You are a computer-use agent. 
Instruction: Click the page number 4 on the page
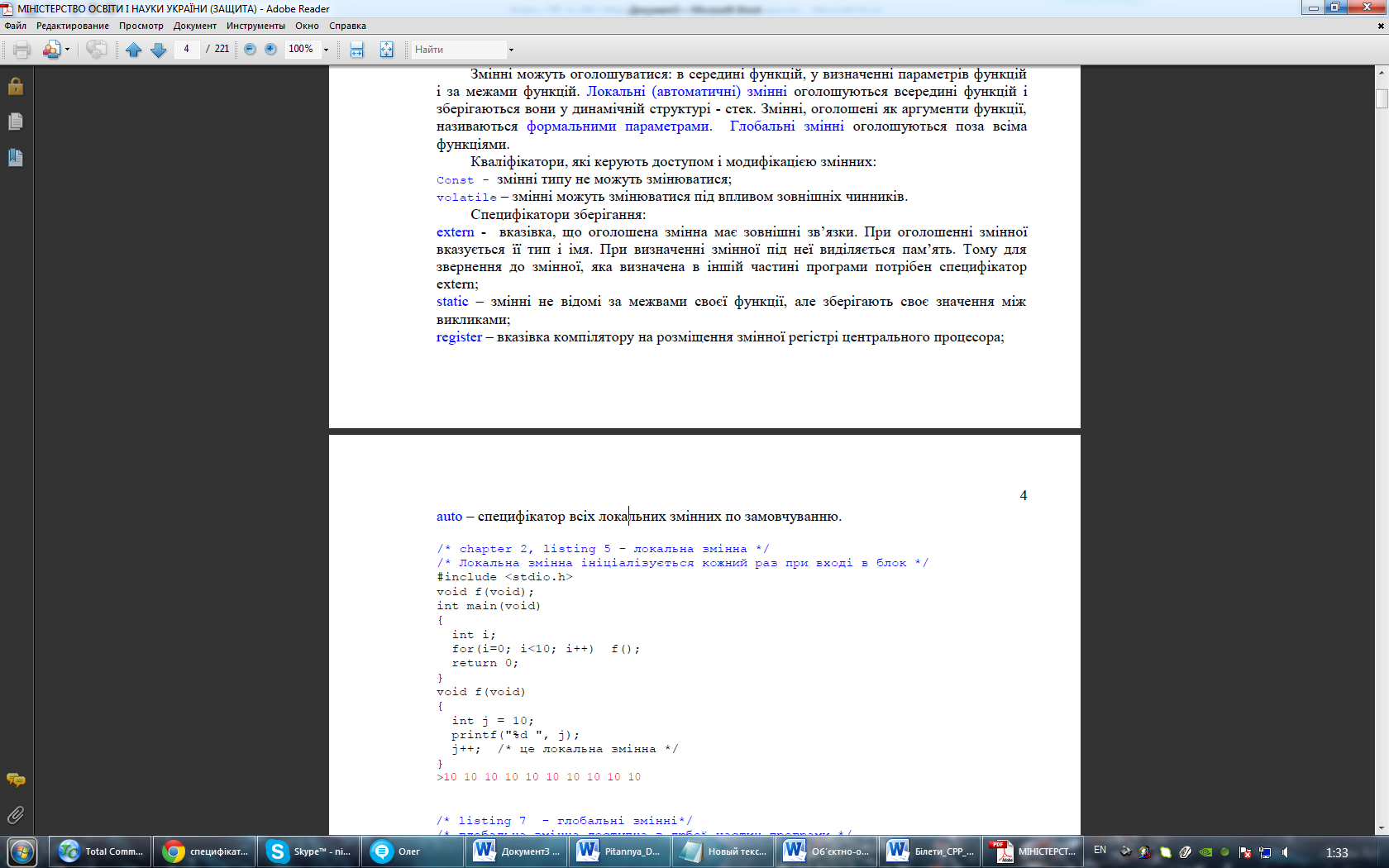(x=1024, y=495)
